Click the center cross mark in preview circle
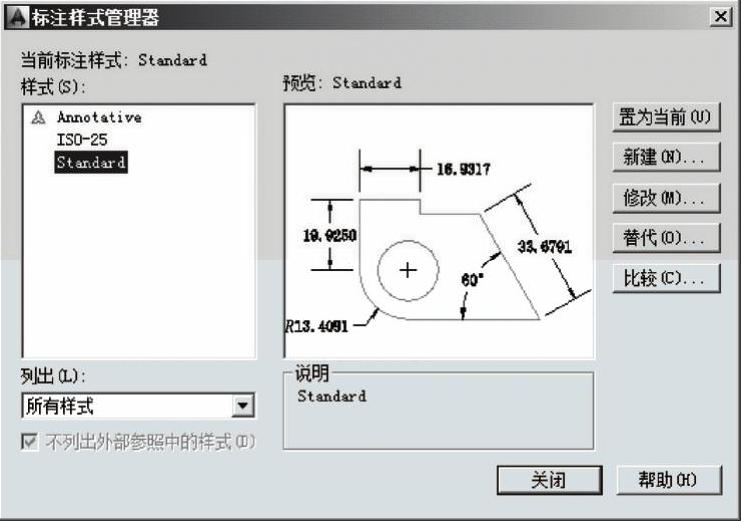Viewport: 741px width, 521px height. 407,270
